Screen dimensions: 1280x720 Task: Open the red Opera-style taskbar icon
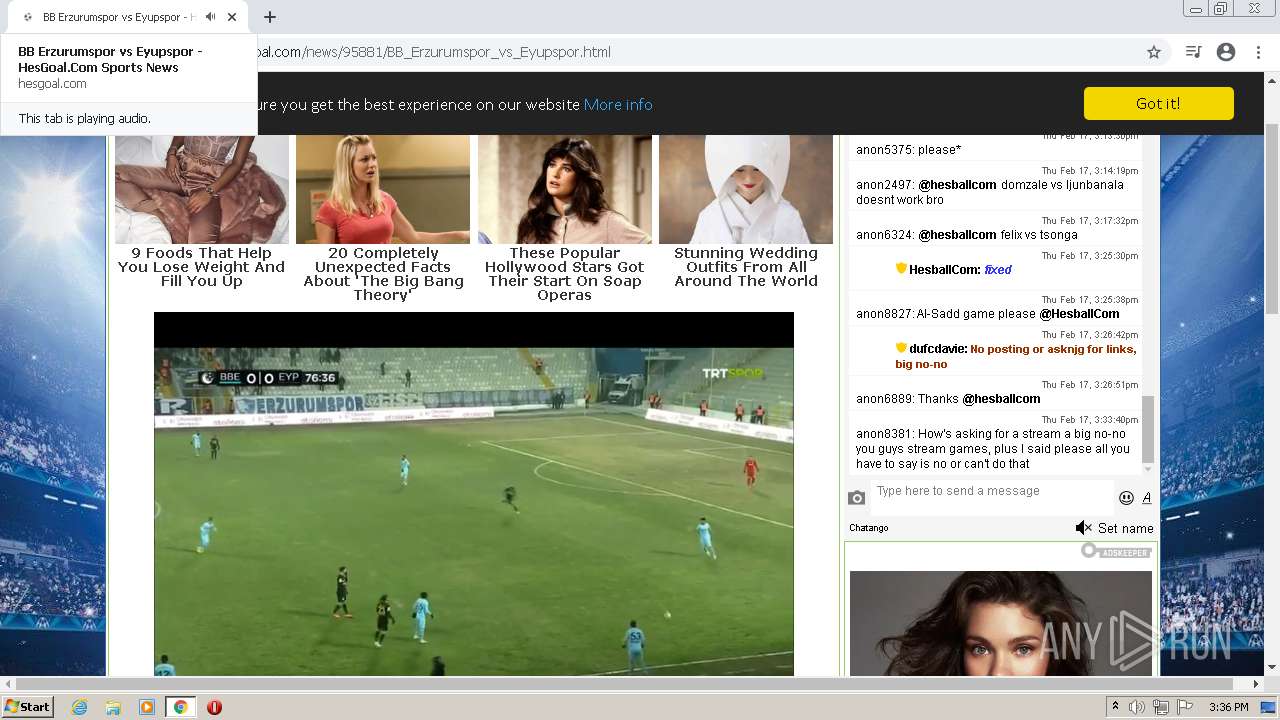tap(214, 707)
